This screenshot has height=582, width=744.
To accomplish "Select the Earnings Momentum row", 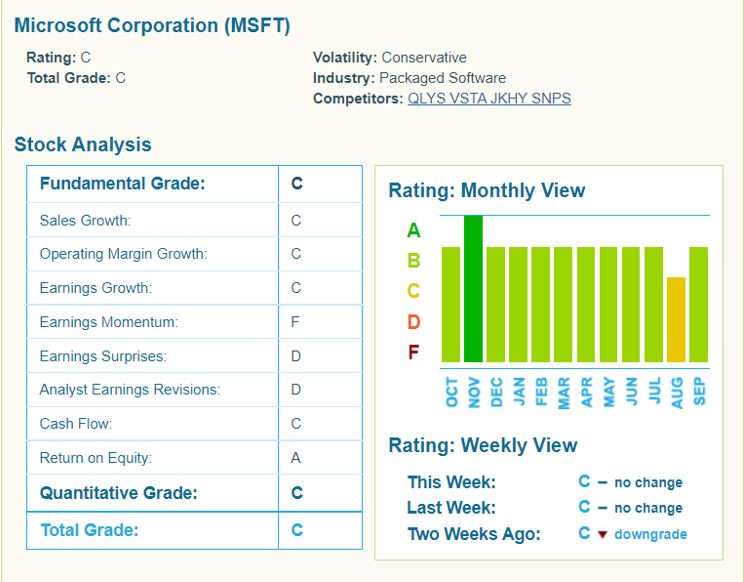I will click(108, 322).
